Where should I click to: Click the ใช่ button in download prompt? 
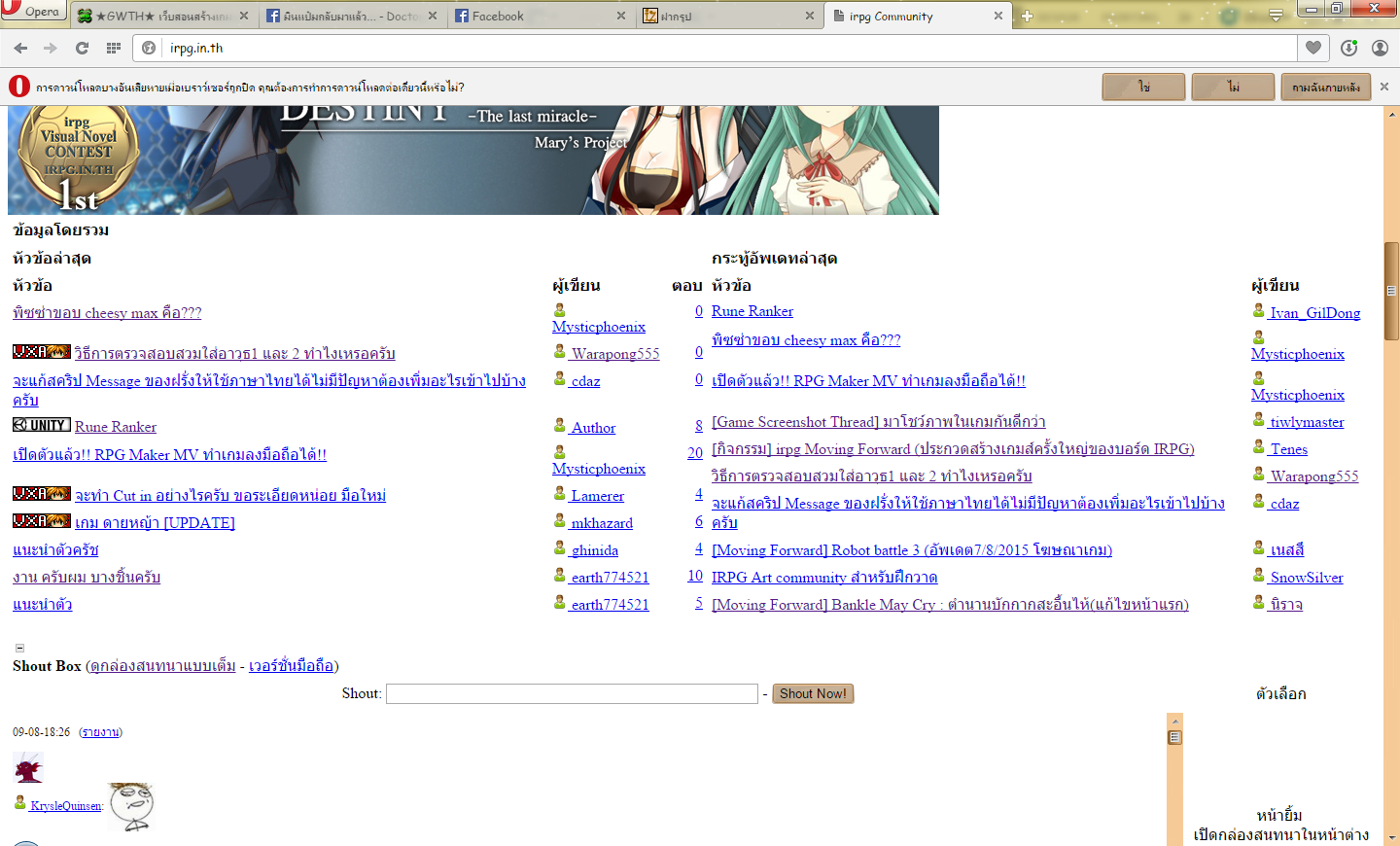(1143, 87)
